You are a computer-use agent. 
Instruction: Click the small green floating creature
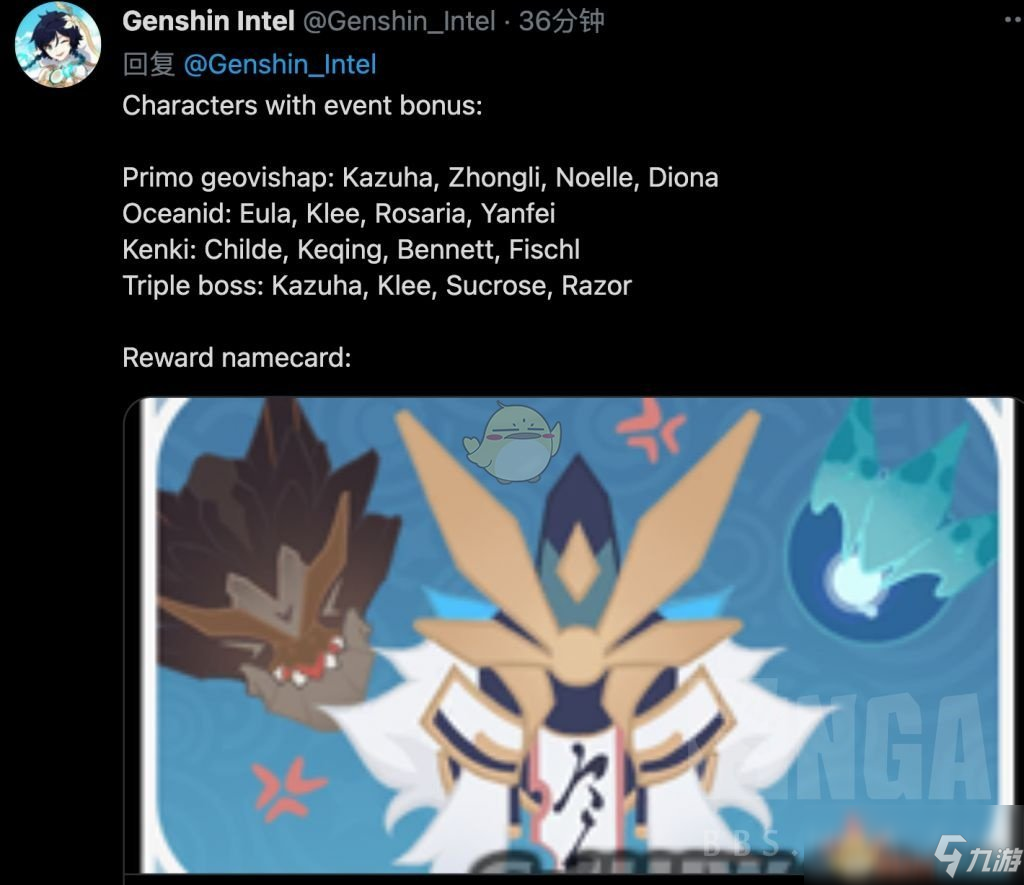coord(513,442)
